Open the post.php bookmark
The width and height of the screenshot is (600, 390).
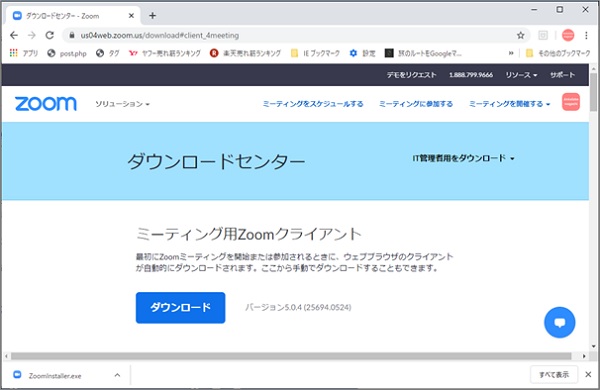point(67,53)
